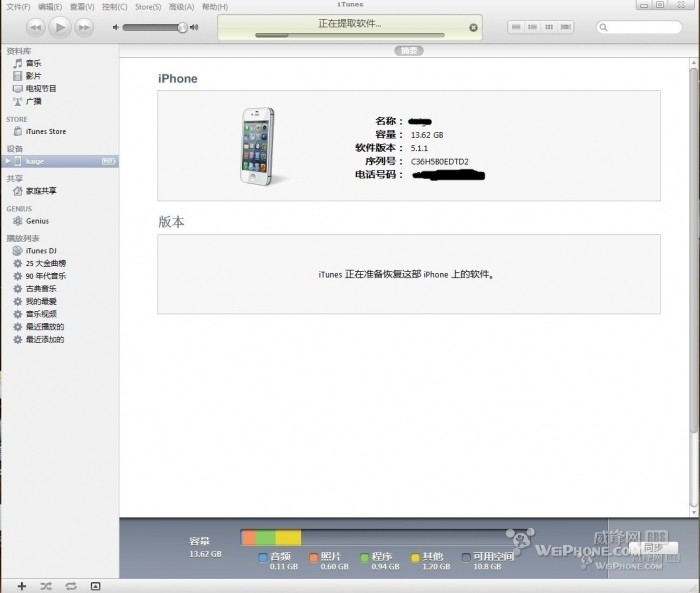Image resolution: width=700 pixels, height=593 pixels.
Task: Open the 音乐 (Music) library
Action: 33,63
